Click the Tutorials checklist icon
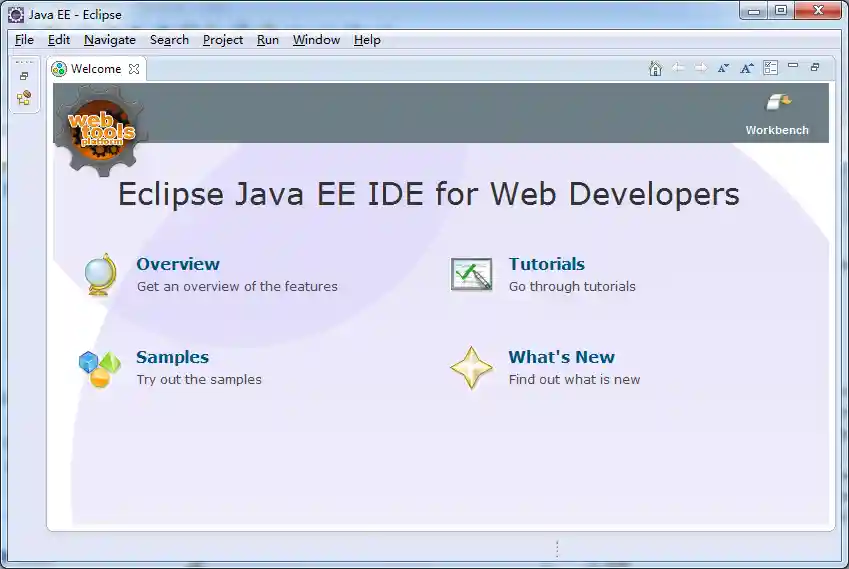Screen dimensions: 849x569 (472, 274)
